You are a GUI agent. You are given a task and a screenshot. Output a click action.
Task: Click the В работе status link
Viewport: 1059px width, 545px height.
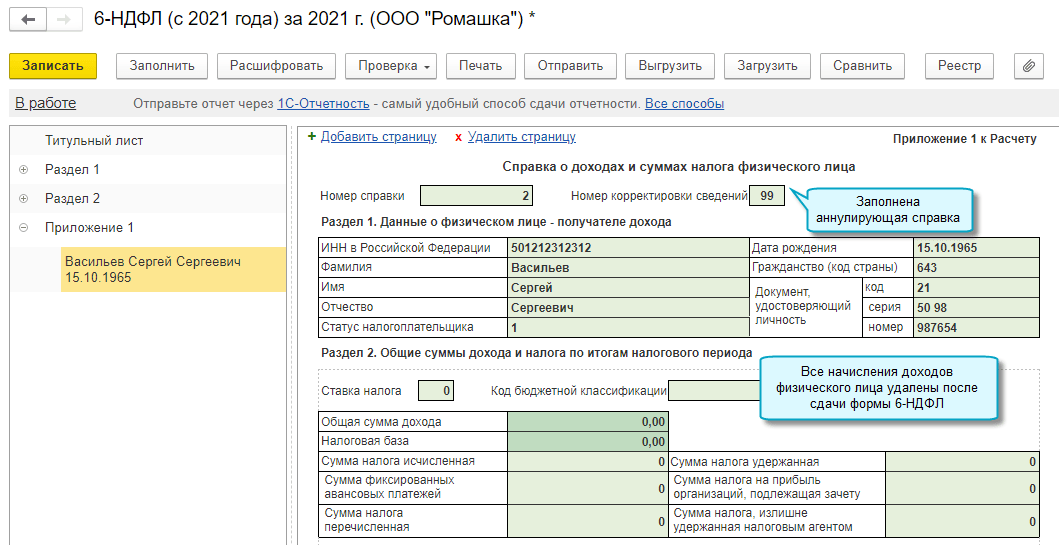(x=45, y=103)
